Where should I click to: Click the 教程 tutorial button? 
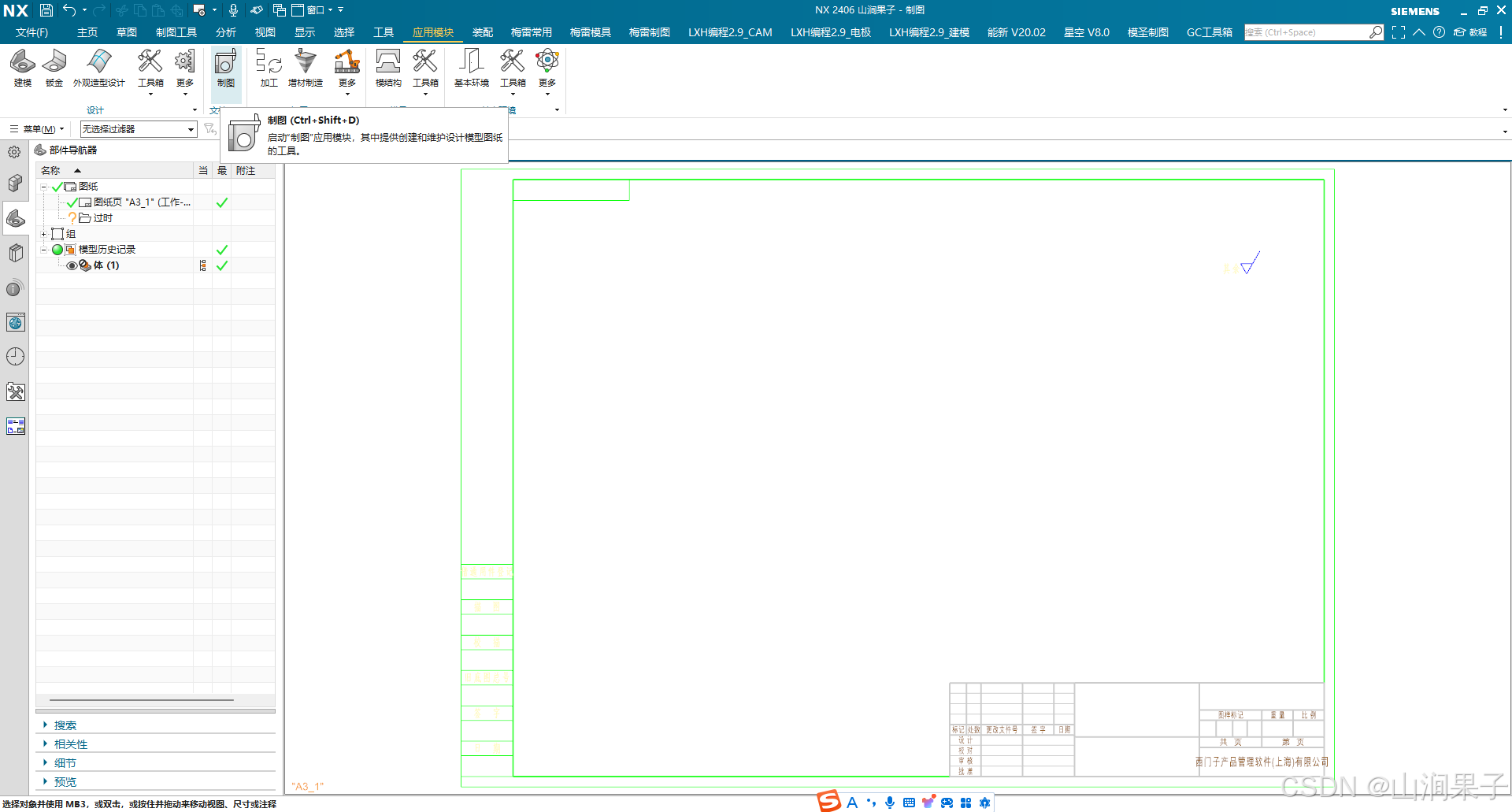tap(1470, 32)
